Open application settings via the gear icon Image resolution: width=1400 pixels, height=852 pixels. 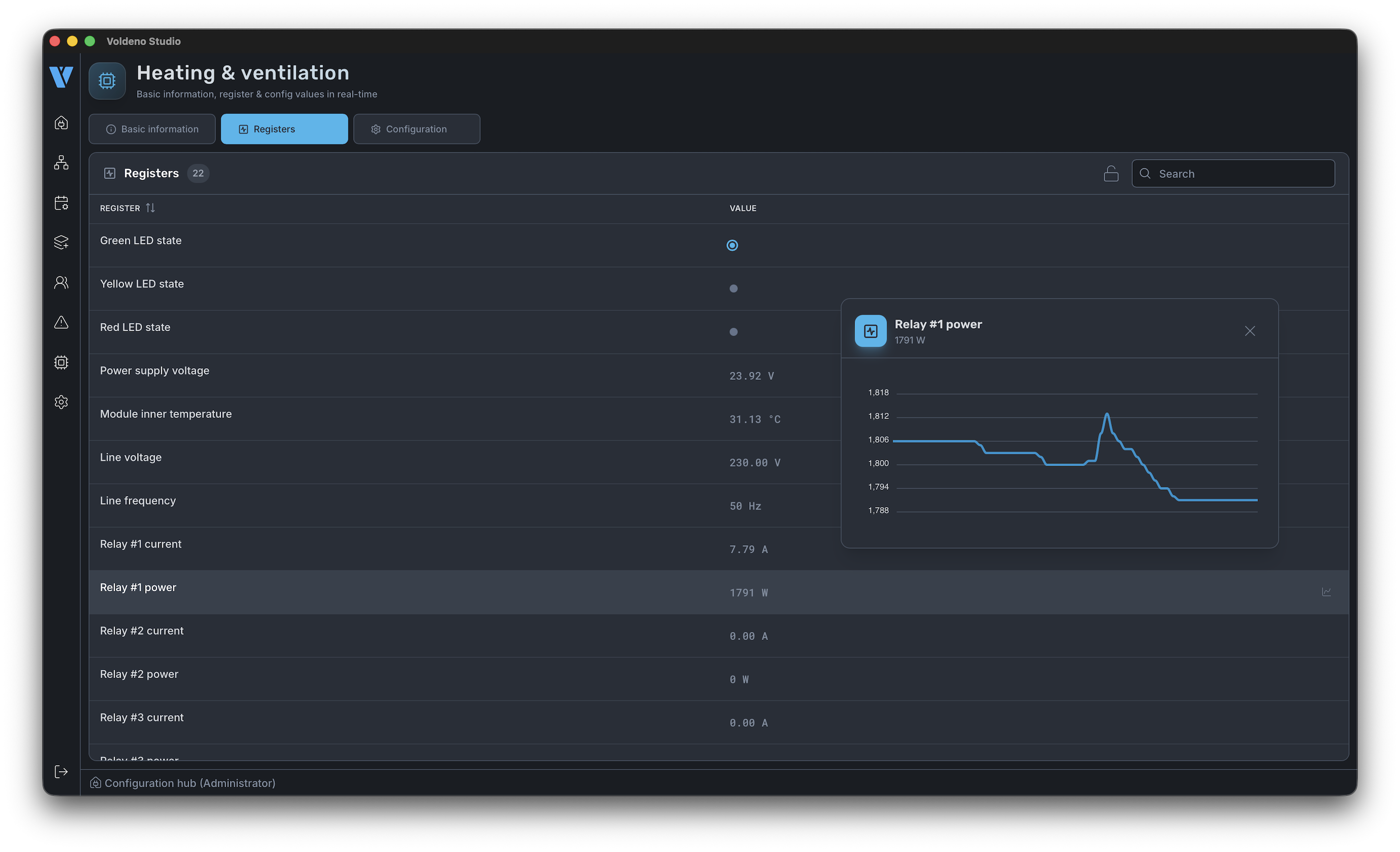(61, 402)
